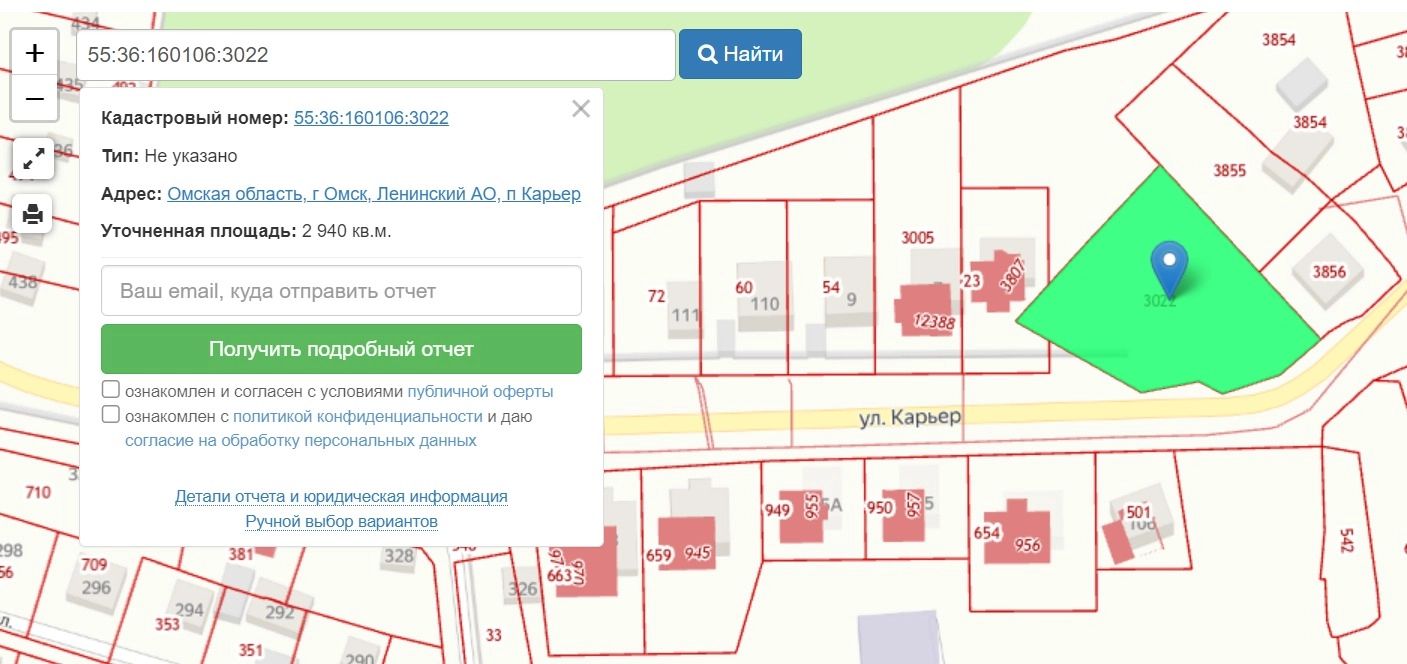Image resolution: width=1407 pixels, height=664 pixels.
Task: Close the cadastral info popup
Action: tap(581, 109)
